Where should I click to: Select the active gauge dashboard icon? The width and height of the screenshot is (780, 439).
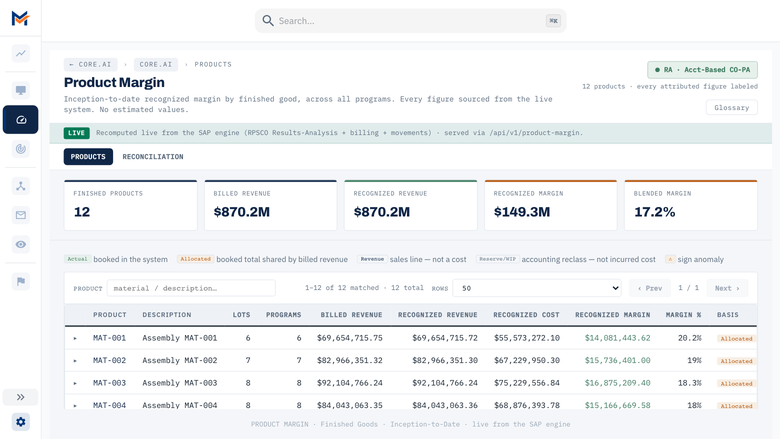(20, 119)
